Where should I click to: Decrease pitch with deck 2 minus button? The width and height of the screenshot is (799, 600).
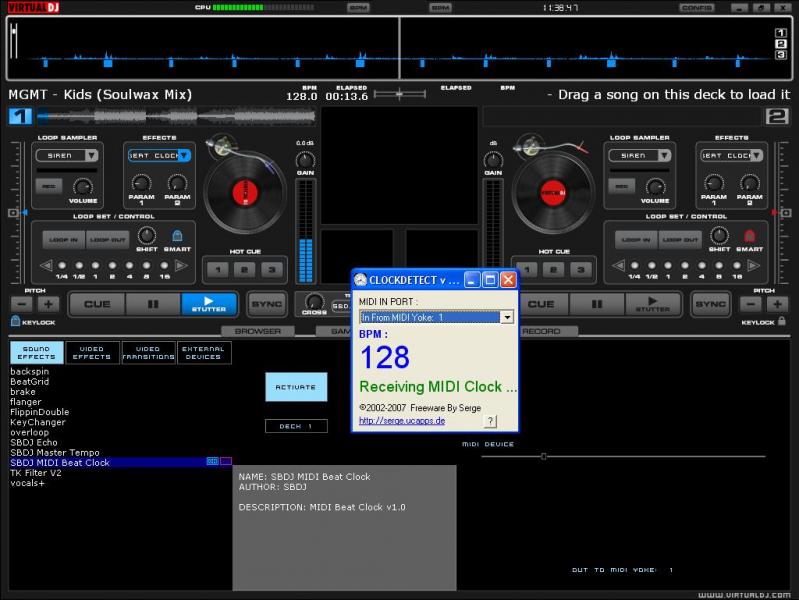(751, 304)
